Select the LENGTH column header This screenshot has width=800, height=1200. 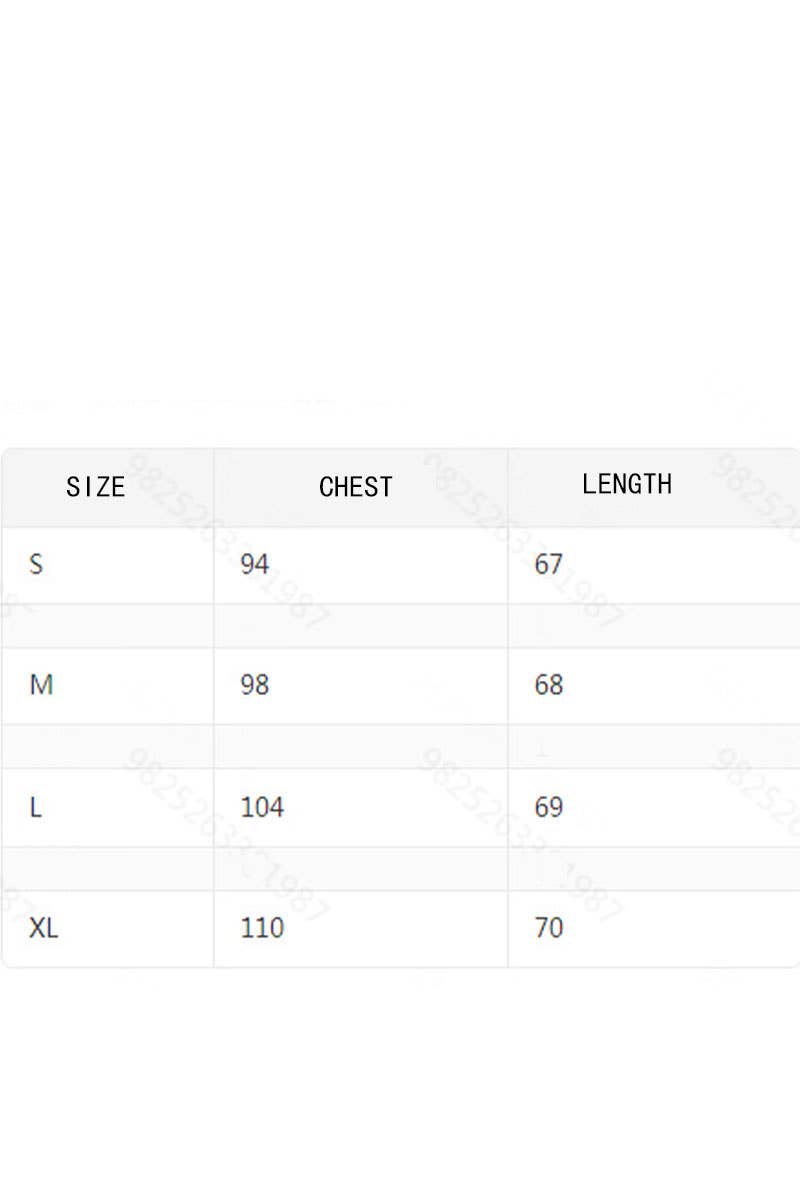627,484
